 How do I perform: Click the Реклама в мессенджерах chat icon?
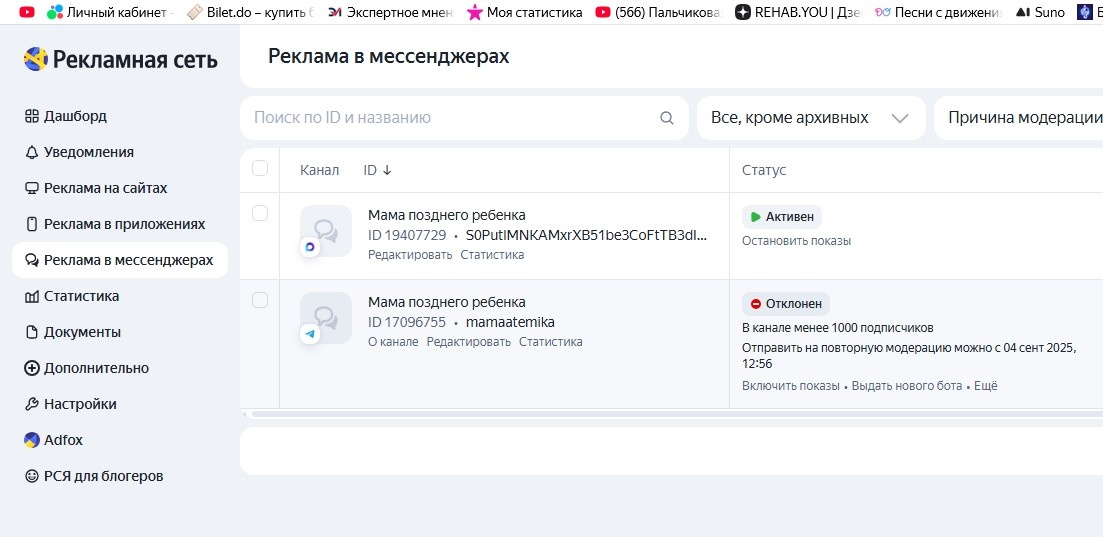32,260
